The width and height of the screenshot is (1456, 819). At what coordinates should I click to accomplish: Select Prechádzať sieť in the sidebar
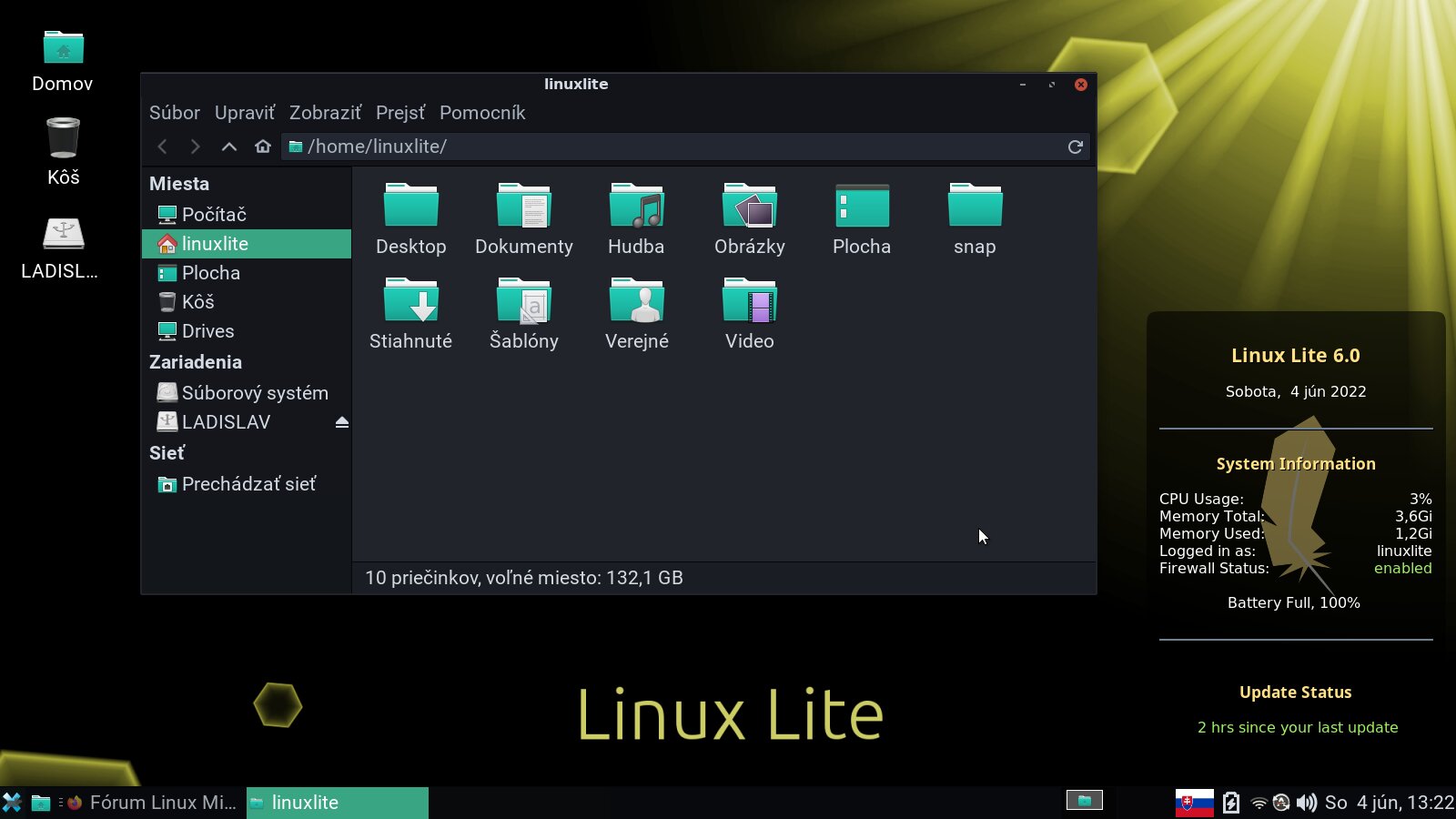pos(248,484)
